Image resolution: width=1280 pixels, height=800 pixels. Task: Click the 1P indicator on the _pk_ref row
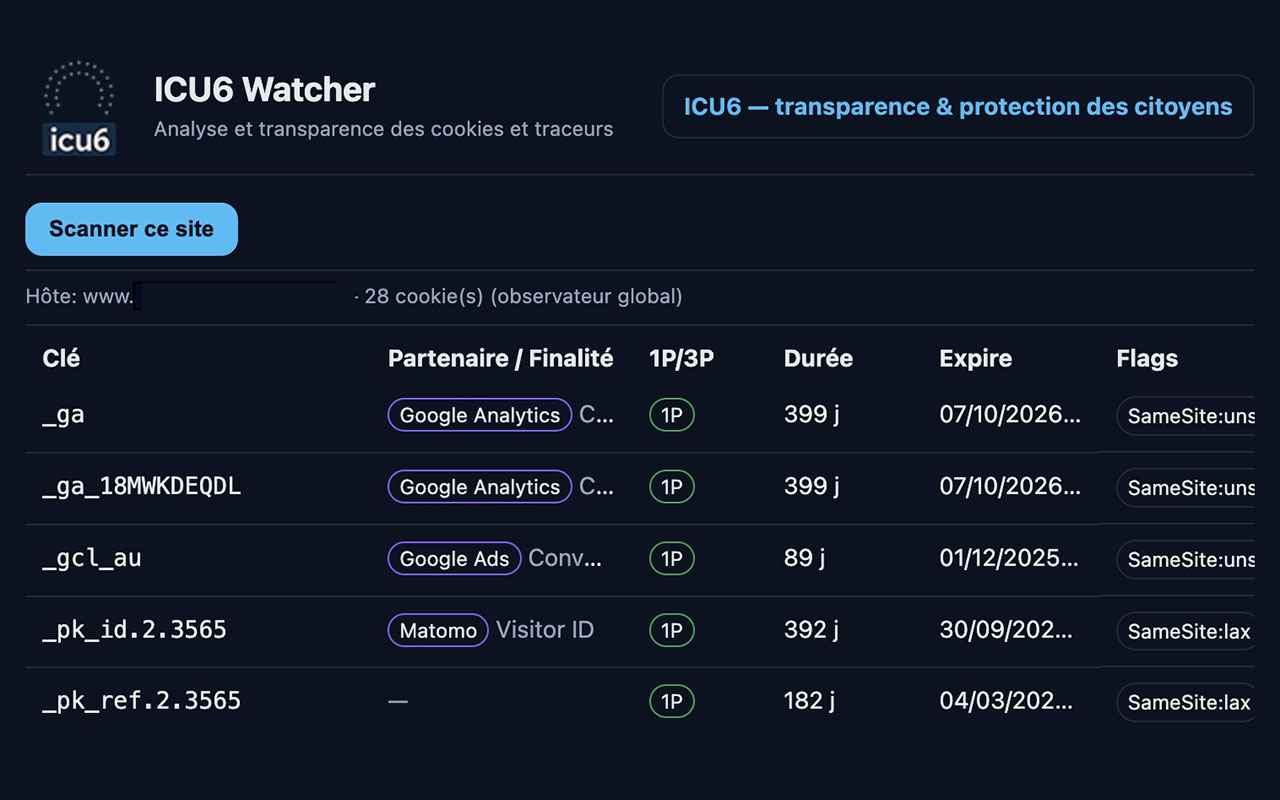671,701
